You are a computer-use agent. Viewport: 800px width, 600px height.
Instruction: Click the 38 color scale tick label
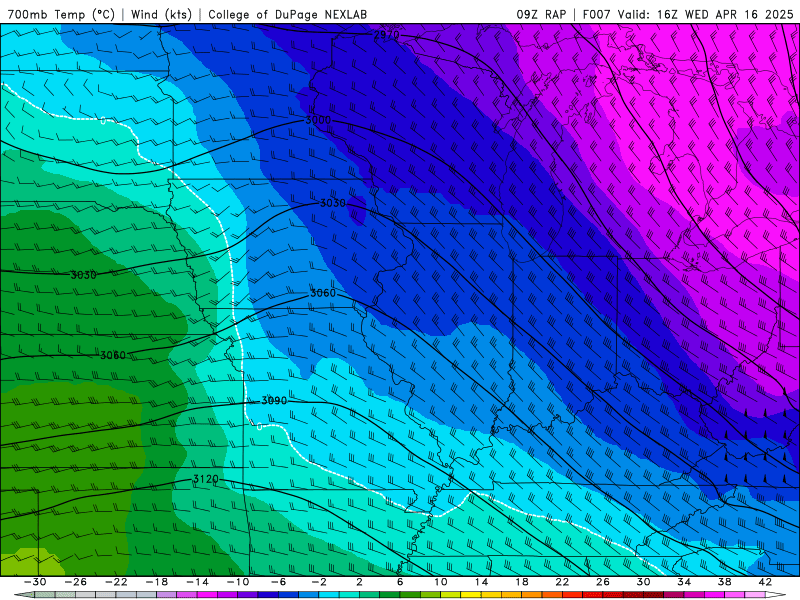click(724, 582)
